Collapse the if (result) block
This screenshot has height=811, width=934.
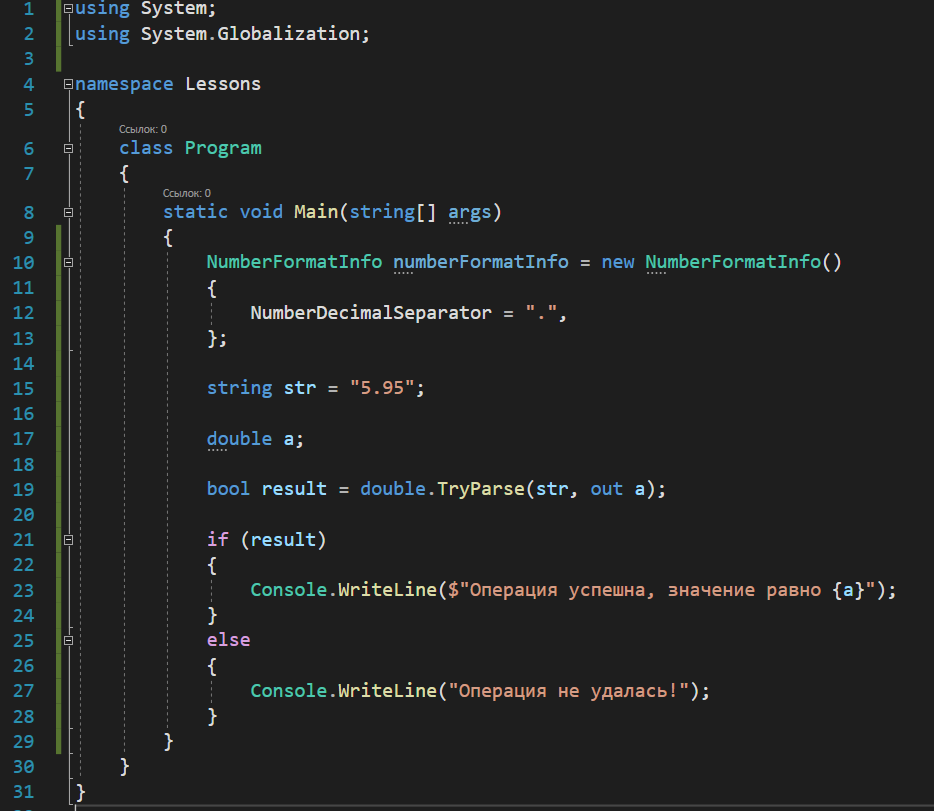69,540
